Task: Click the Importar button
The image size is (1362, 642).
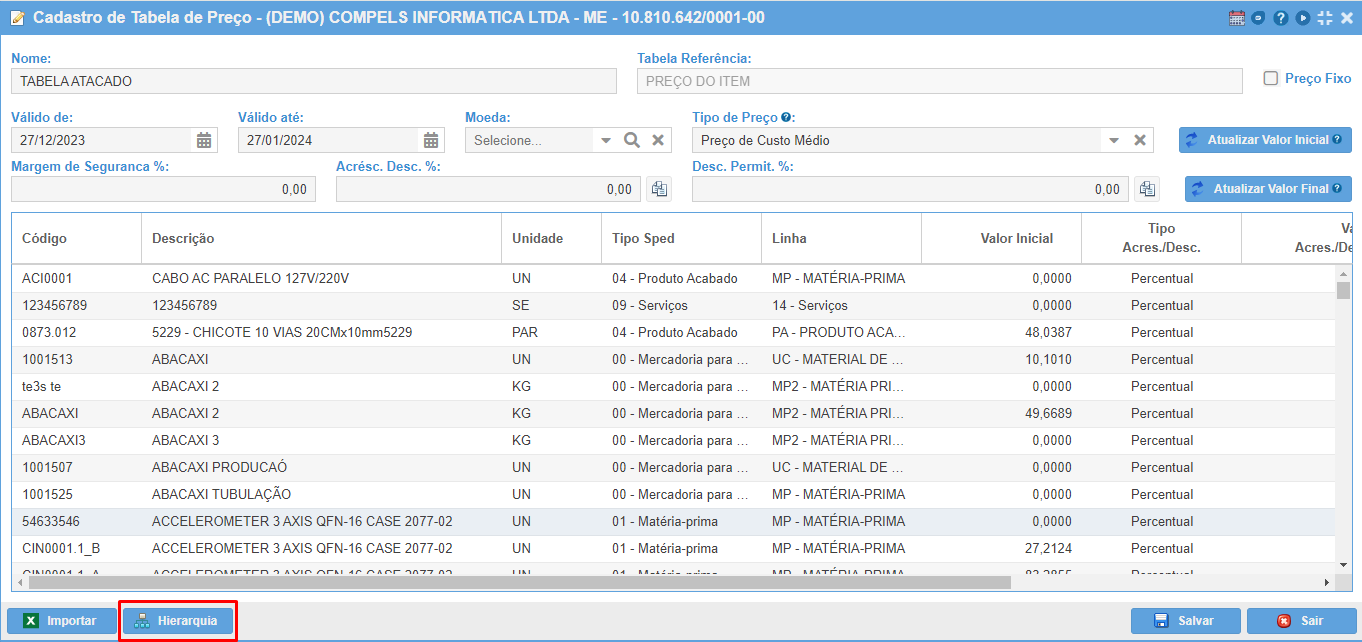Action: pyautogui.click(x=62, y=621)
